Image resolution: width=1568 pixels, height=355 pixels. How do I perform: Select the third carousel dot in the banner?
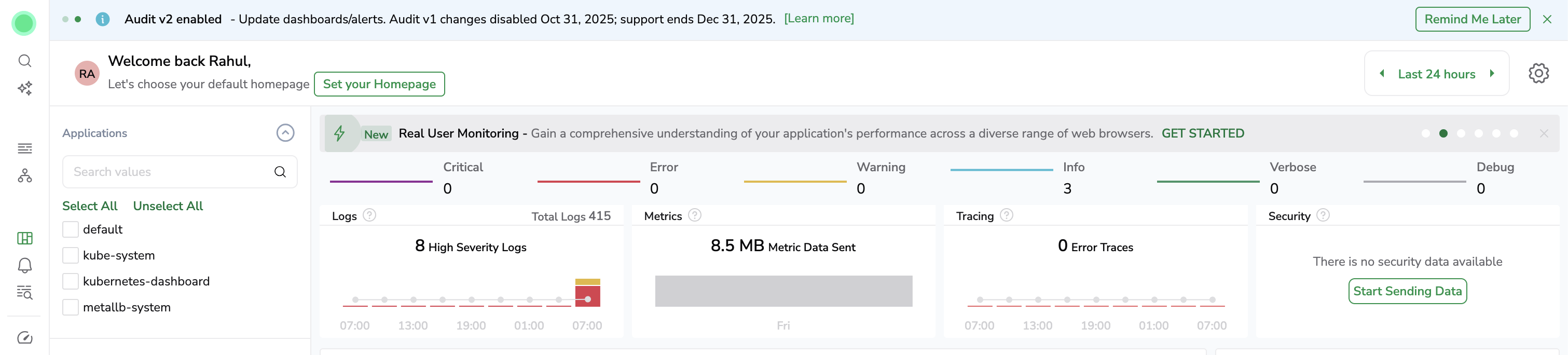tap(1461, 134)
